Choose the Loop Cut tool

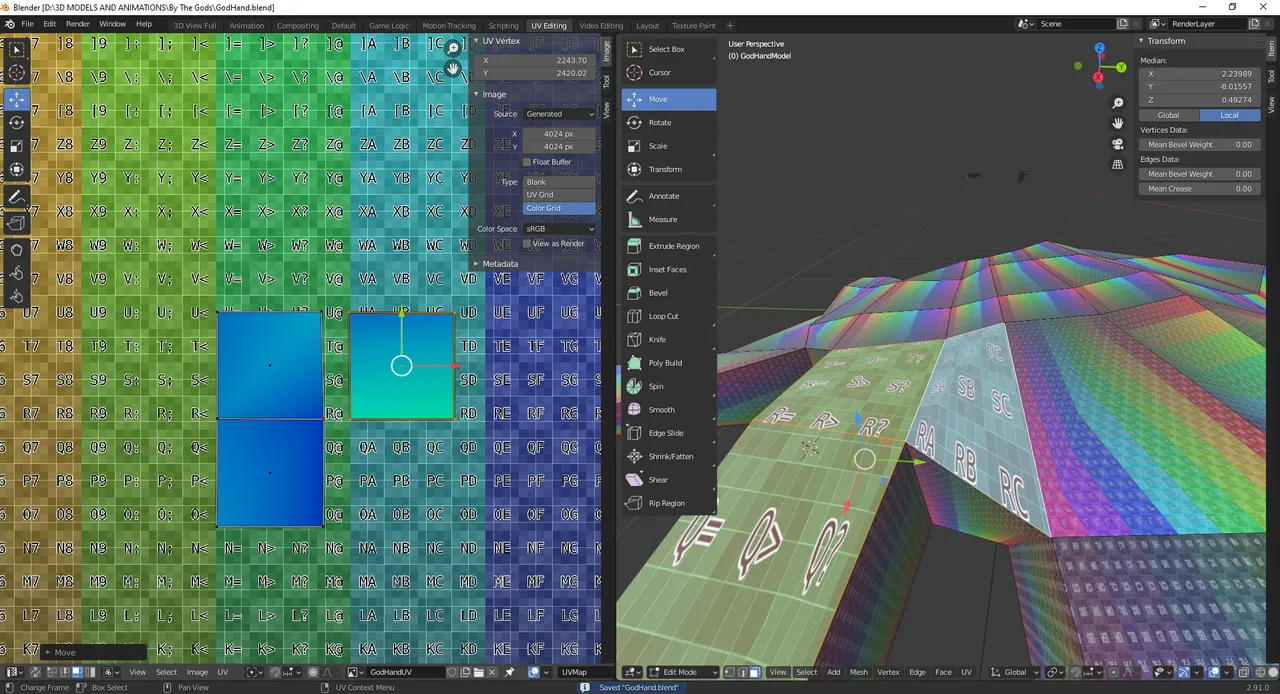coord(668,316)
